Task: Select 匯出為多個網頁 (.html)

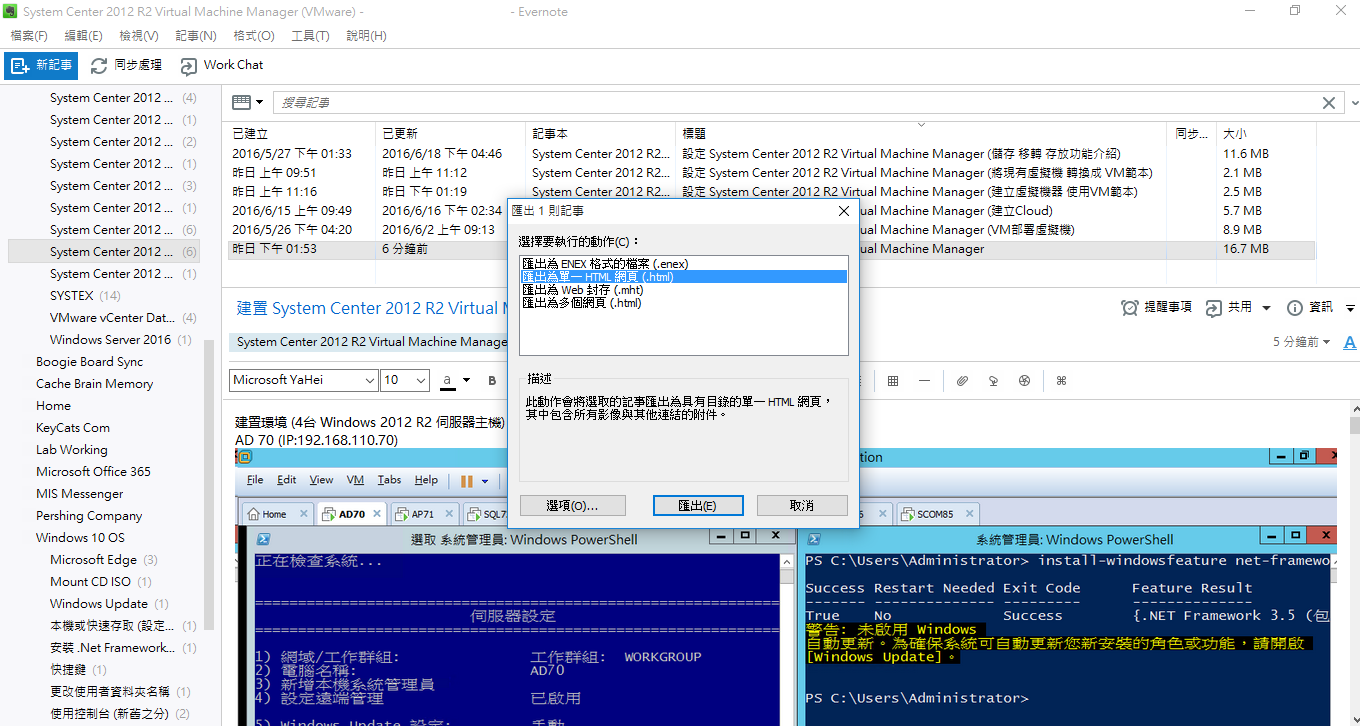Action: (683, 303)
